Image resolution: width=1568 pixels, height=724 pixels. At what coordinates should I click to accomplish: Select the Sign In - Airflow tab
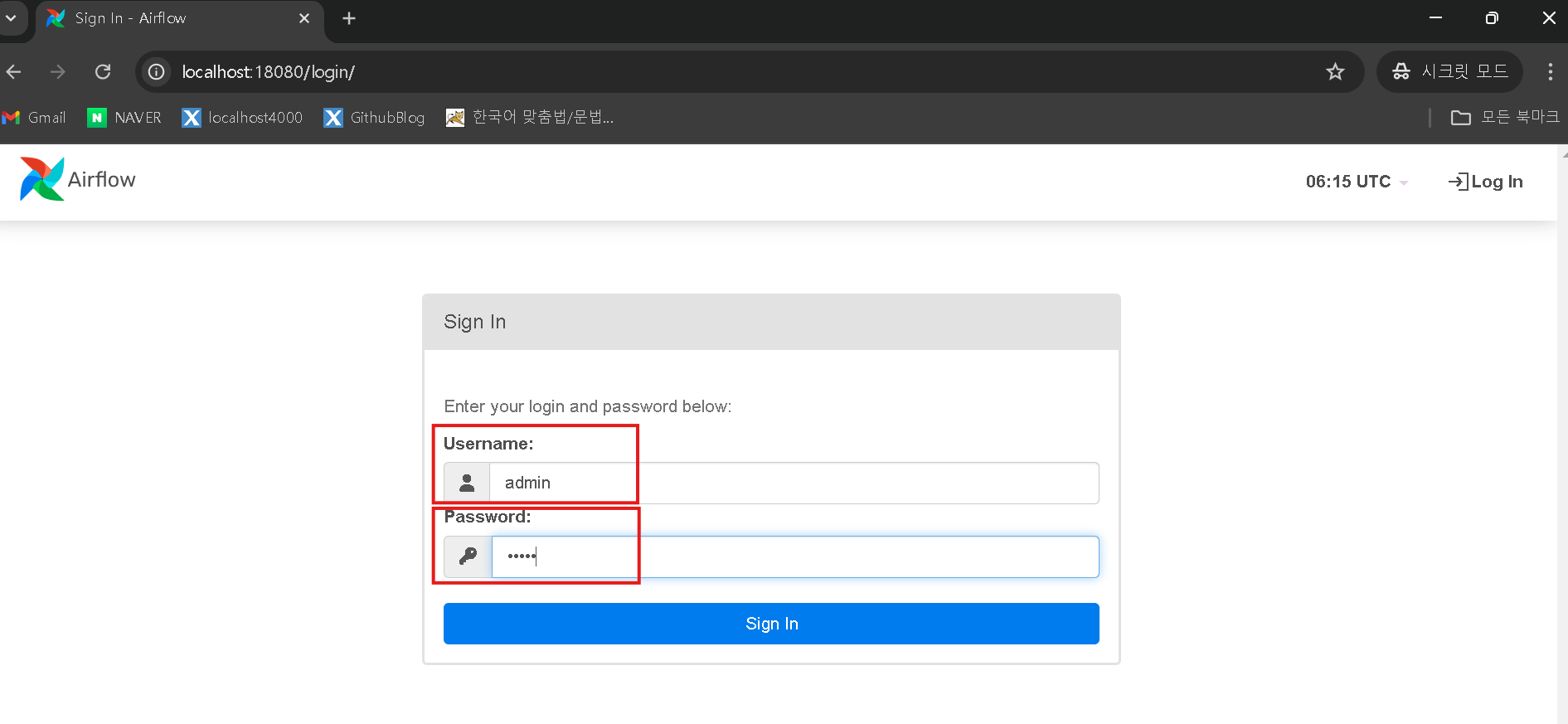[166, 18]
